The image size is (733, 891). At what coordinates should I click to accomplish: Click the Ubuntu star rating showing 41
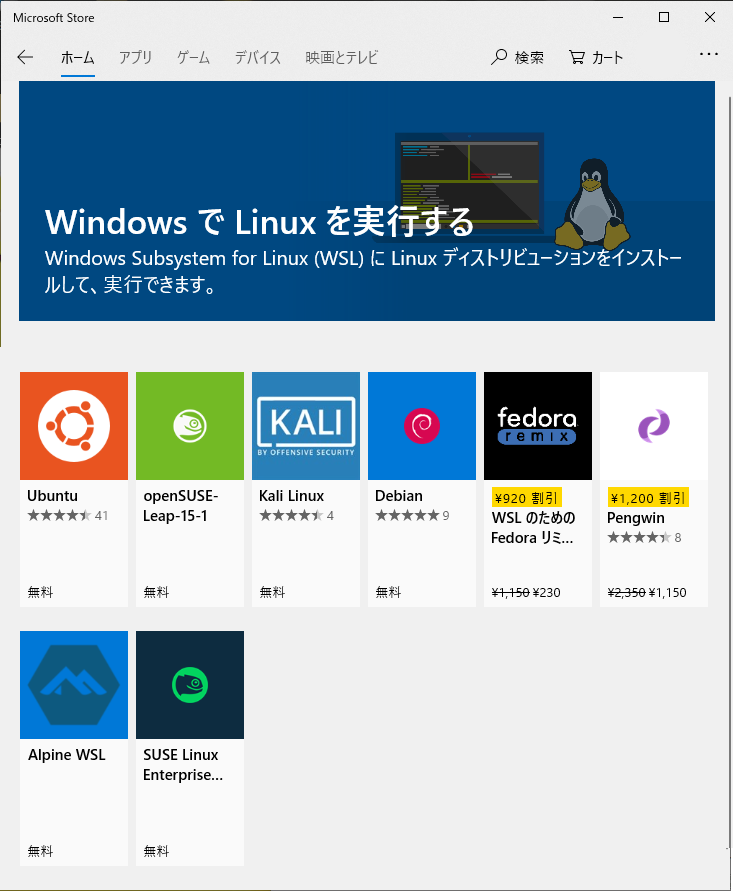coord(68,515)
